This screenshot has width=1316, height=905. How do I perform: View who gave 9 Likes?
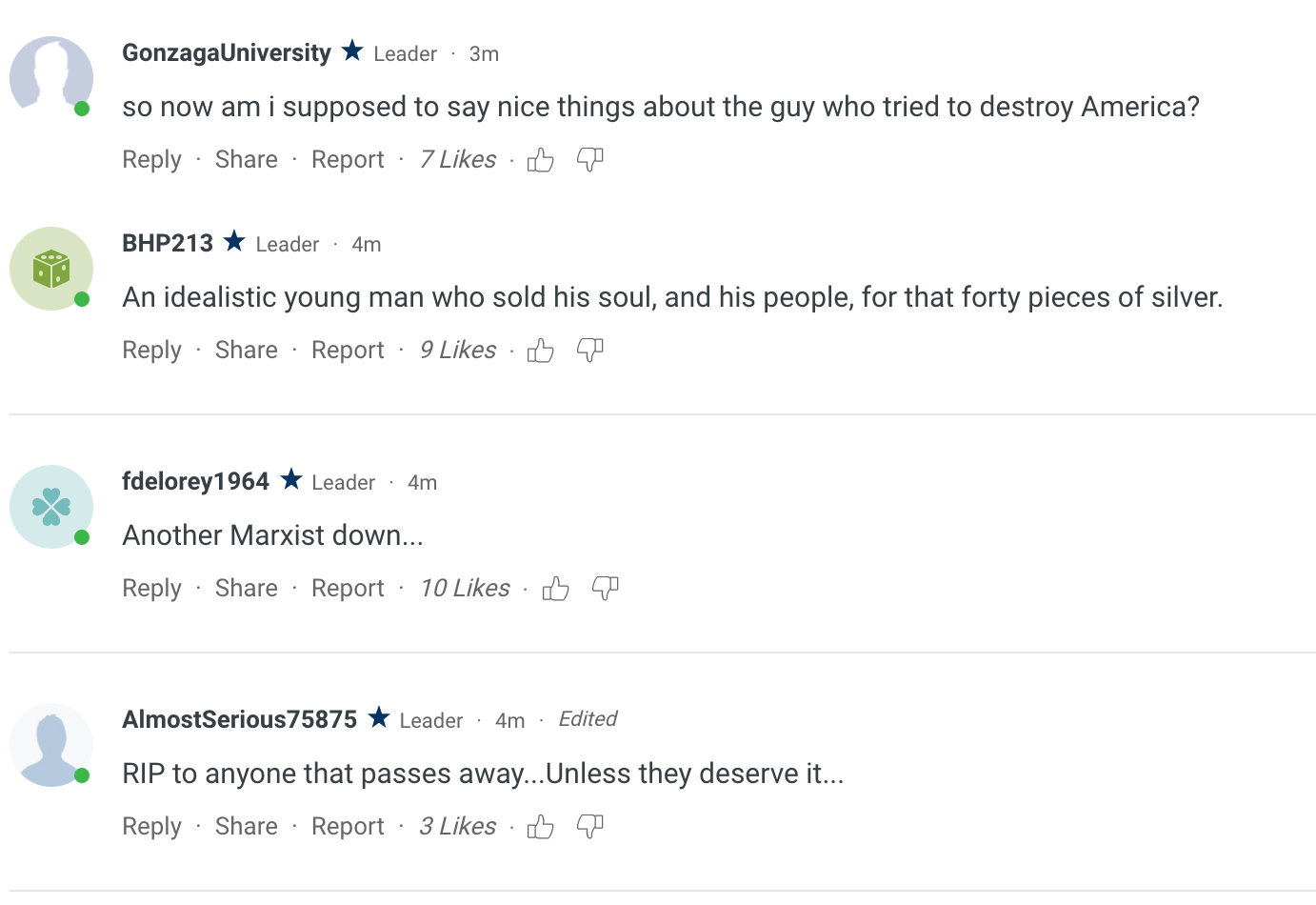(458, 351)
